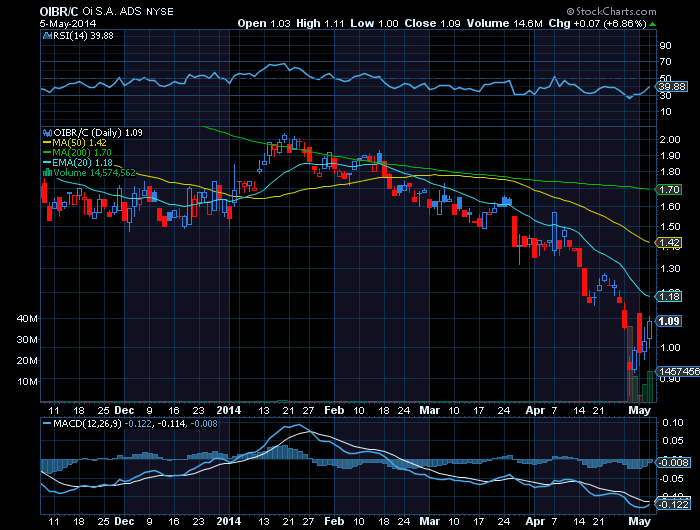Click the 10M volume axis label

[x=27, y=382]
